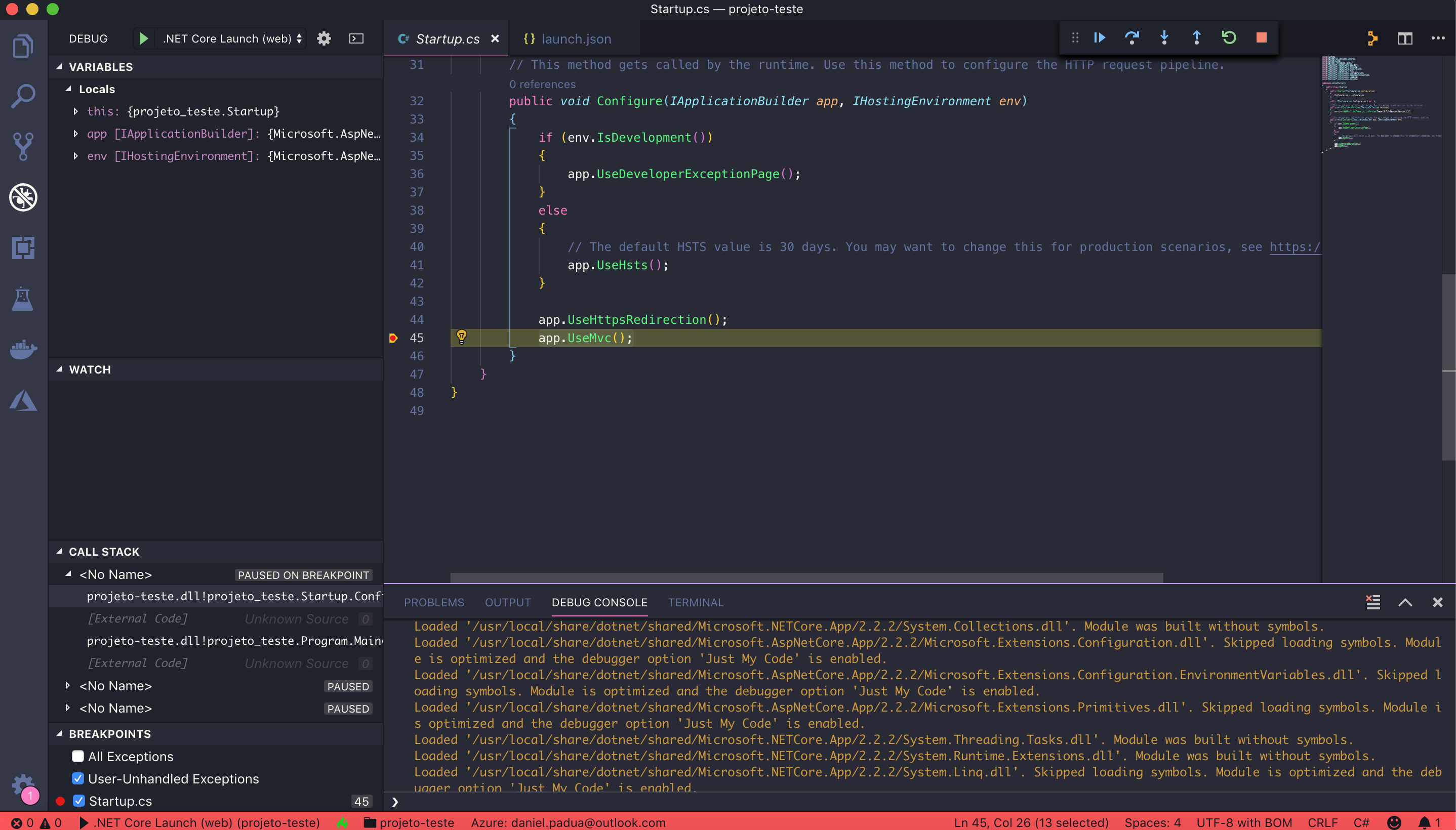The height and width of the screenshot is (830, 1456).
Task: Click the Azure account daniel.padua@outlook.com in status bar
Action: click(x=567, y=822)
